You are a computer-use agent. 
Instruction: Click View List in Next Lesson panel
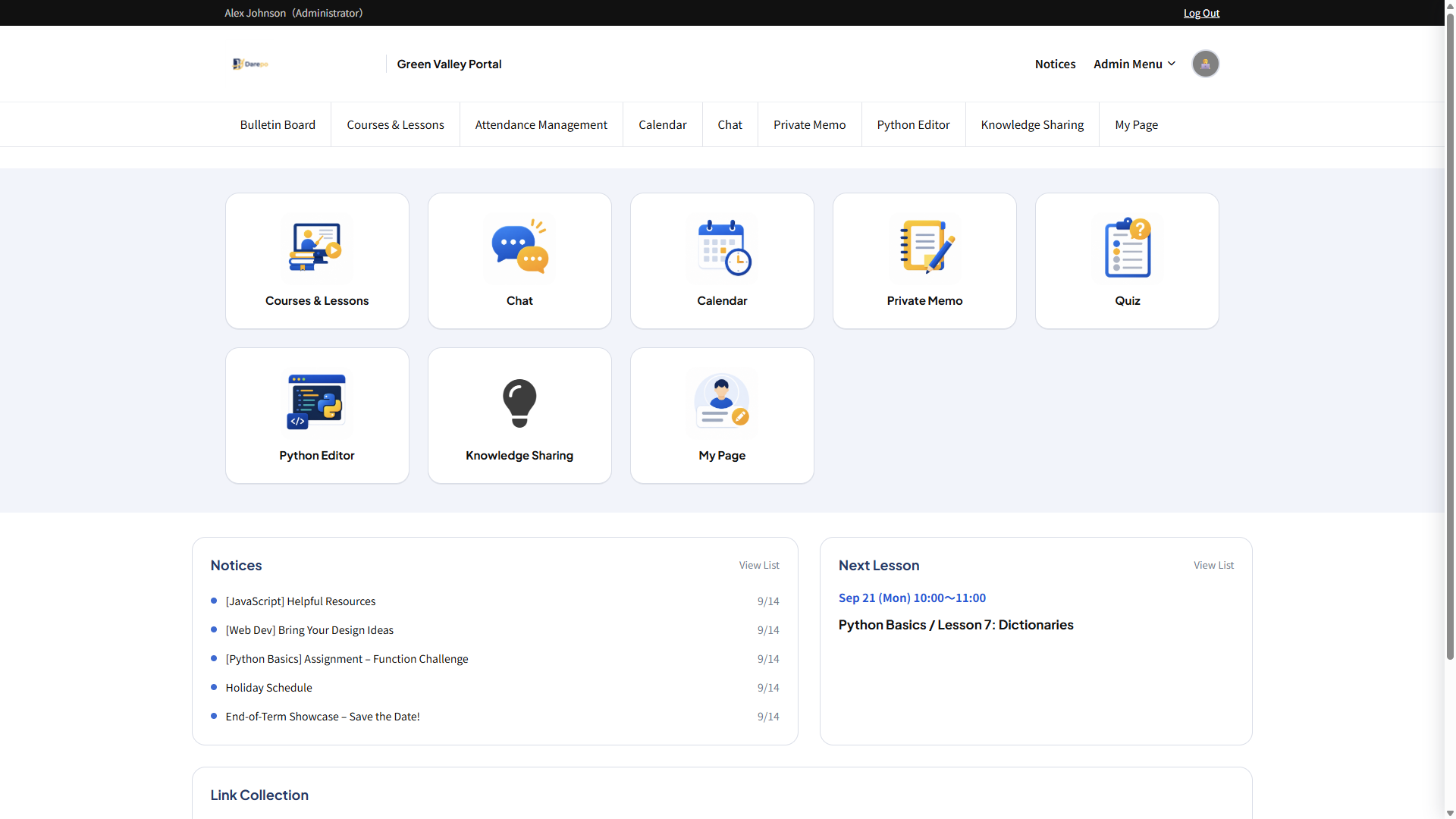1214,565
